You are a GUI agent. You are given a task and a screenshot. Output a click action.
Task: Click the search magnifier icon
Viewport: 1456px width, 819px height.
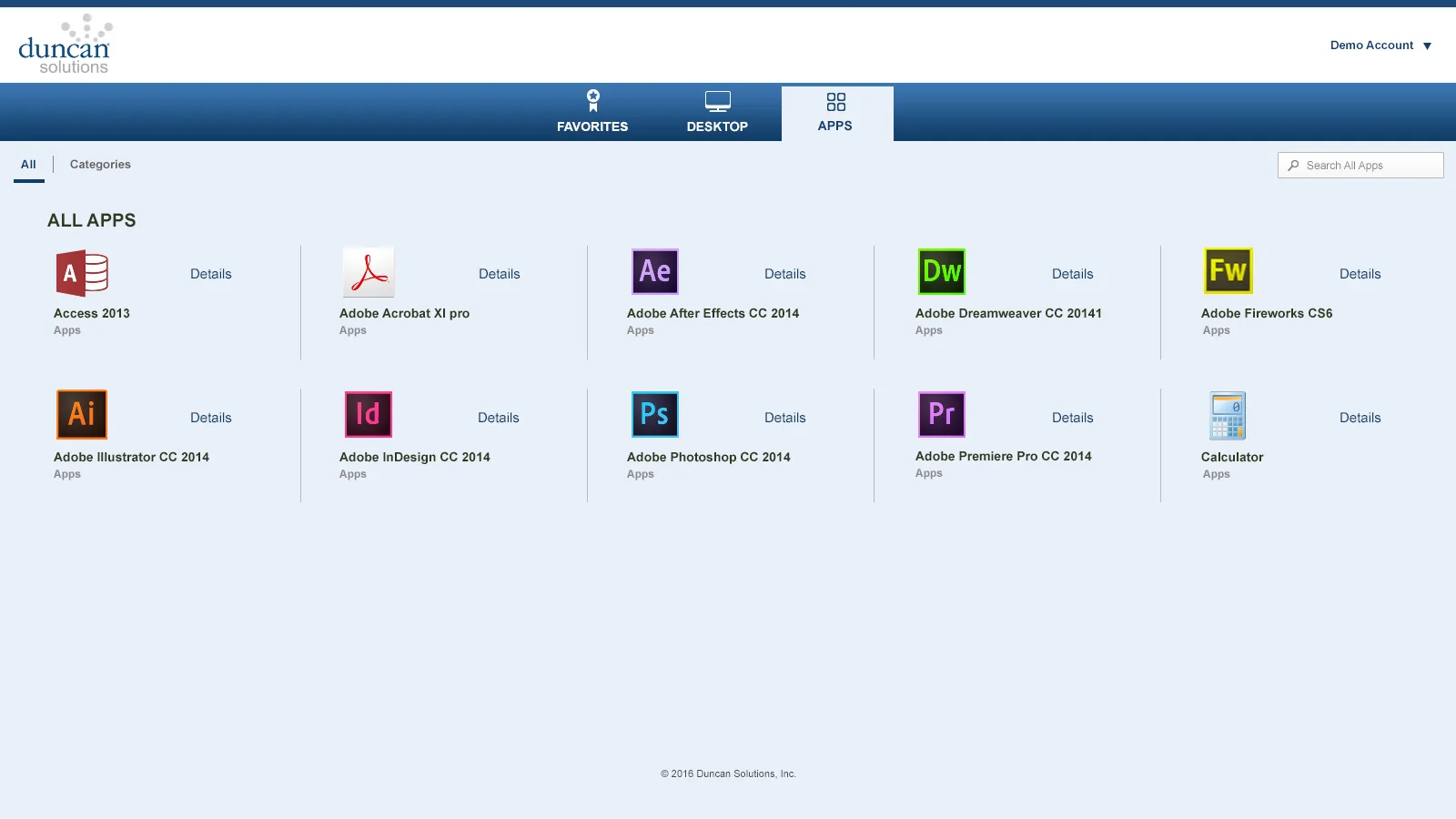(x=1293, y=166)
